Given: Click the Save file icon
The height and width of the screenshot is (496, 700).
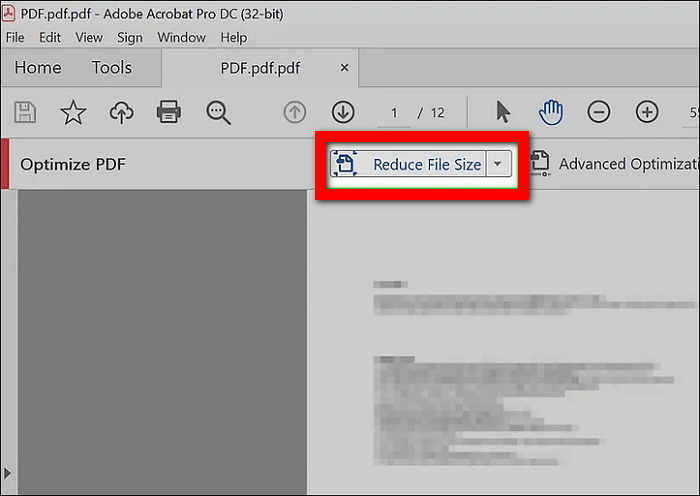Looking at the screenshot, I should (25, 112).
